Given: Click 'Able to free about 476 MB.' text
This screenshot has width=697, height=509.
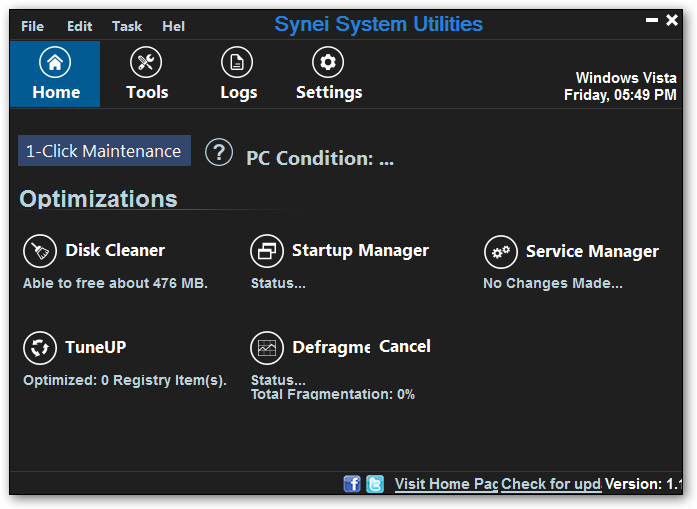Looking at the screenshot, I should pos(116,283).
